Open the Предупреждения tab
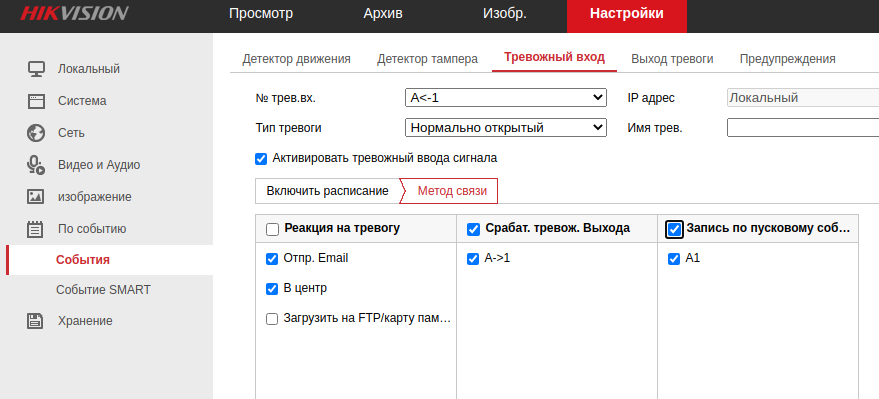The width and height of the screenshot is (879, 399). click(787, 59)
